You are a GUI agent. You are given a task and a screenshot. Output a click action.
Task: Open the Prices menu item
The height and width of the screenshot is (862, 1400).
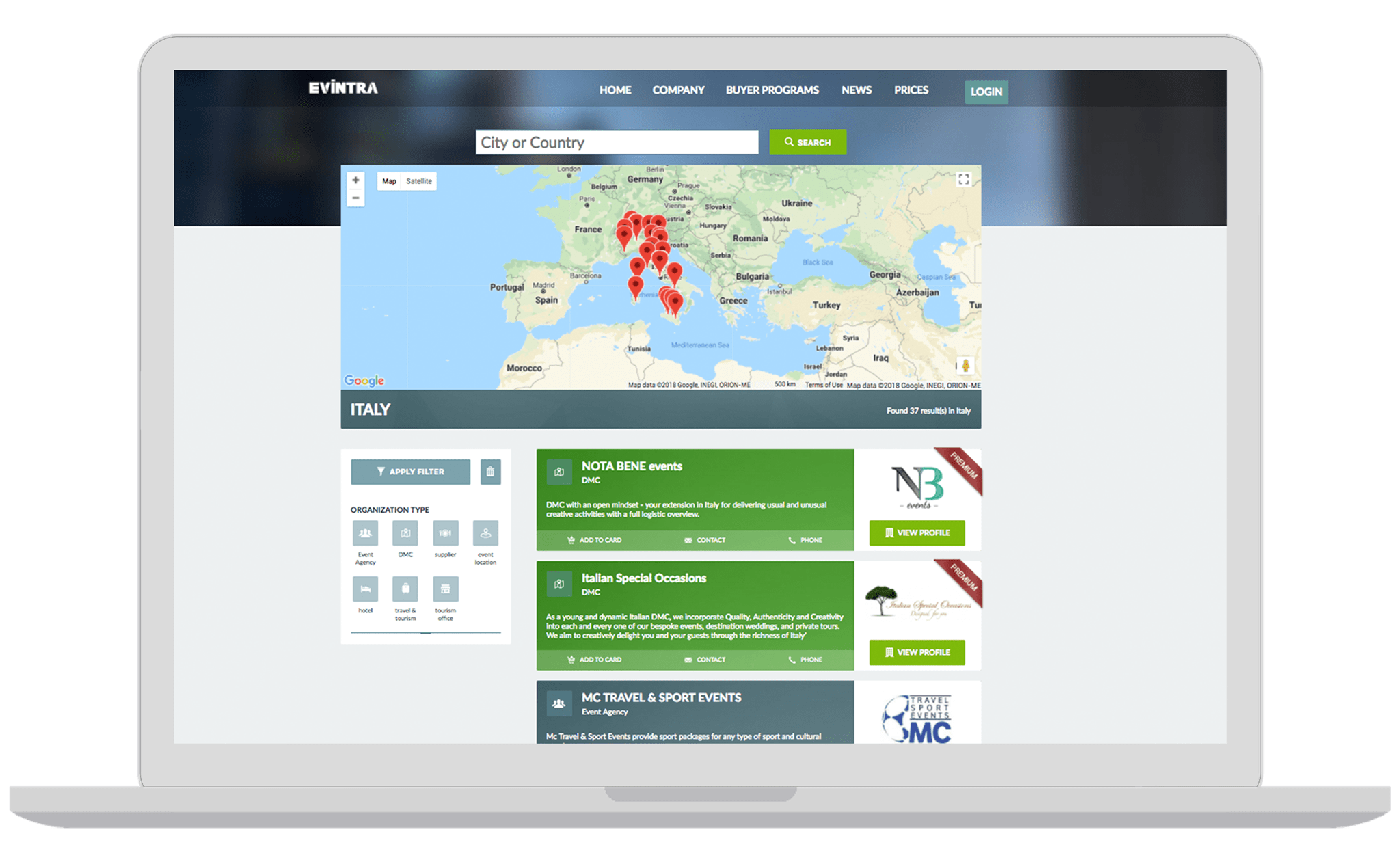point(911,90)
